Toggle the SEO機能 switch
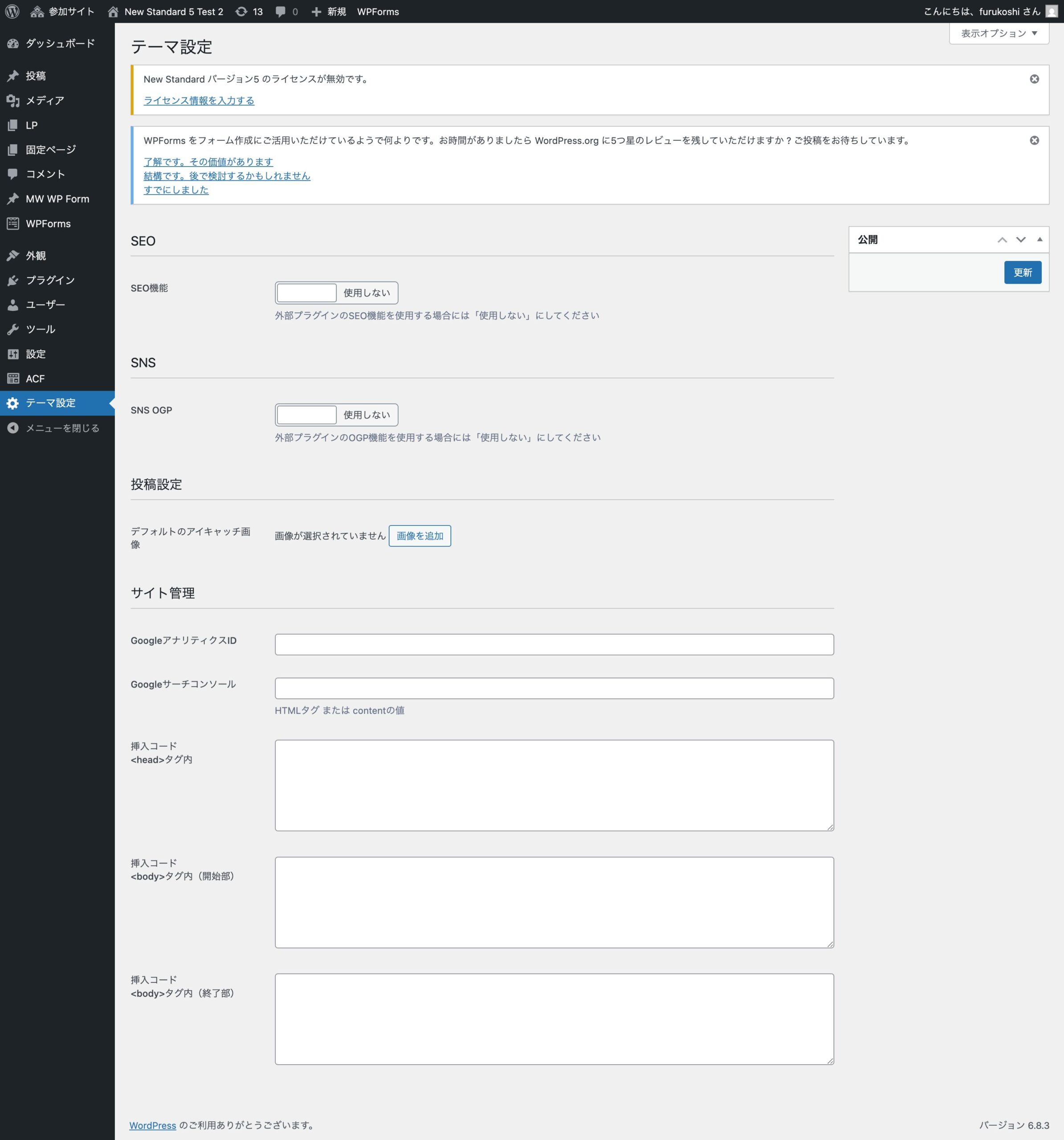The width and height of the screenshot is (1064, 1140). click(x=336, y=293)
